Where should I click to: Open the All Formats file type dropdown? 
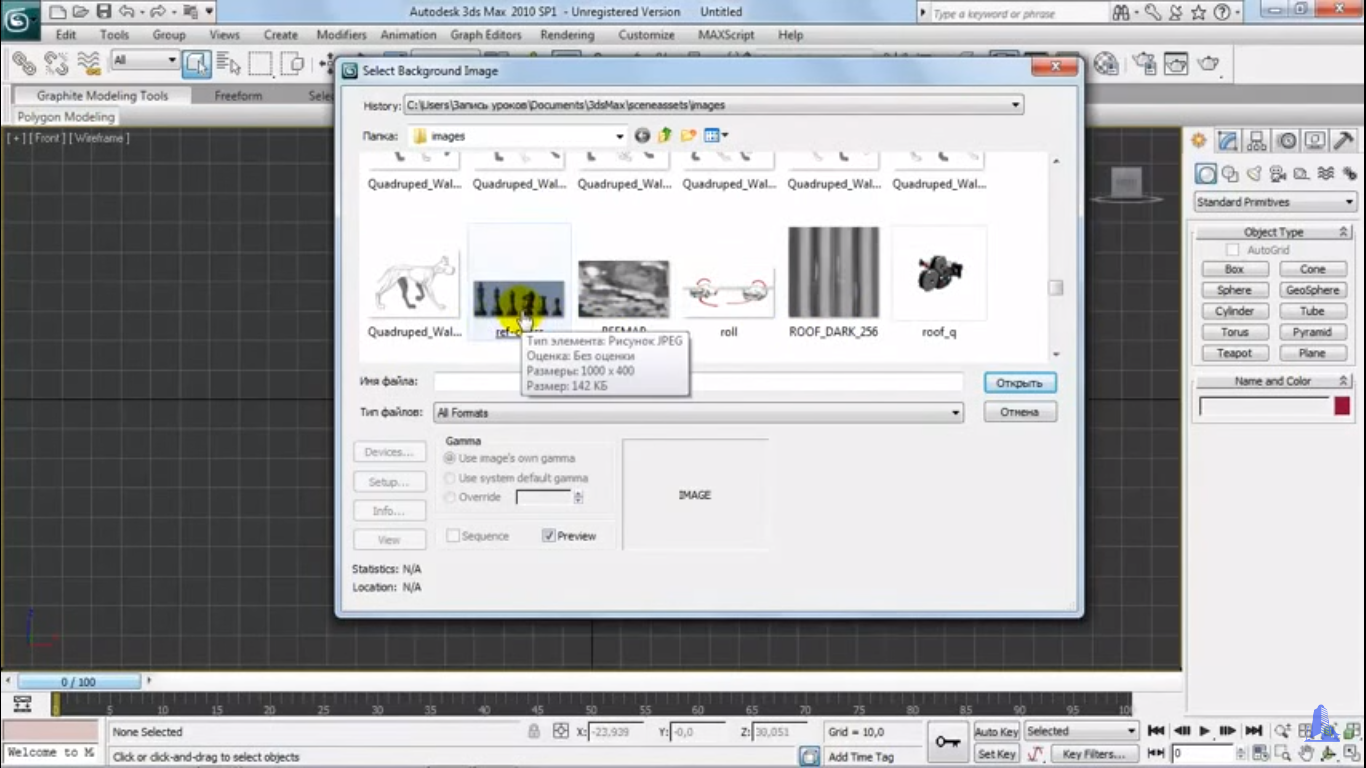click(955, 413)
